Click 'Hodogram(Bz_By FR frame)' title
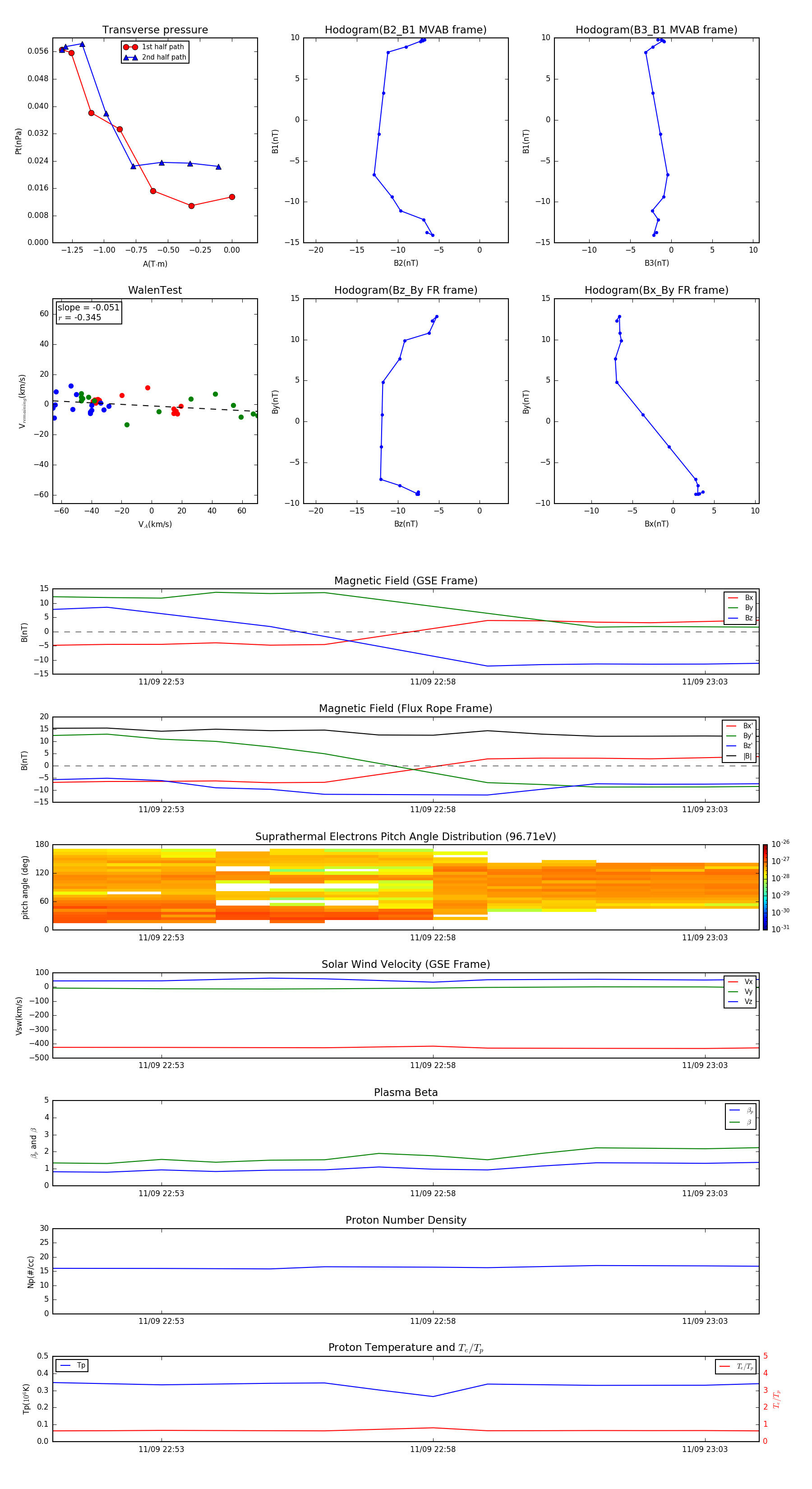 406,290
